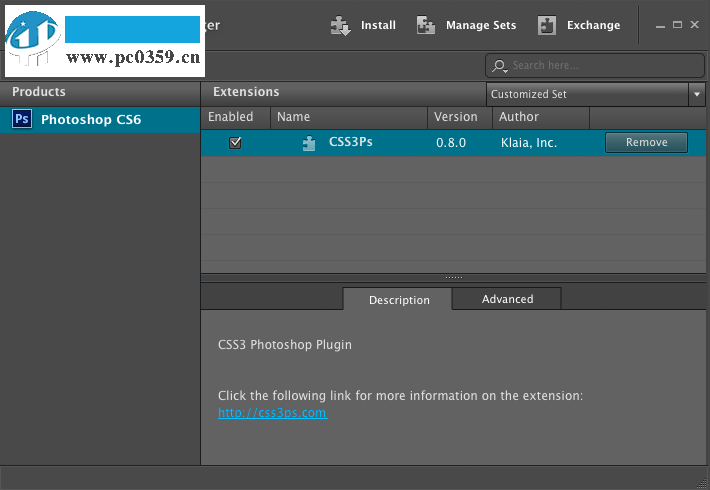Screen dimensions: 710x490
Task: Click the Install label in toolbar
Action: click(x=378, y=25)
